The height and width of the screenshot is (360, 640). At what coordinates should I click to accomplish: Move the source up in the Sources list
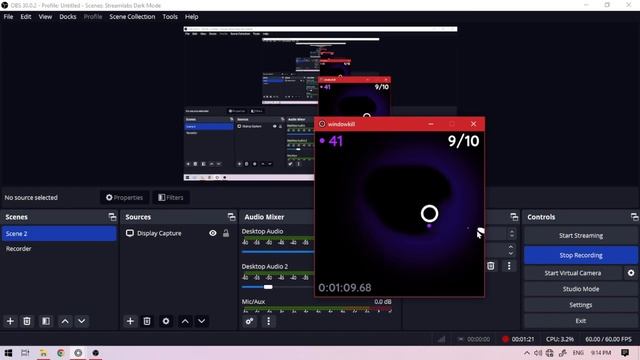point(185,321)
